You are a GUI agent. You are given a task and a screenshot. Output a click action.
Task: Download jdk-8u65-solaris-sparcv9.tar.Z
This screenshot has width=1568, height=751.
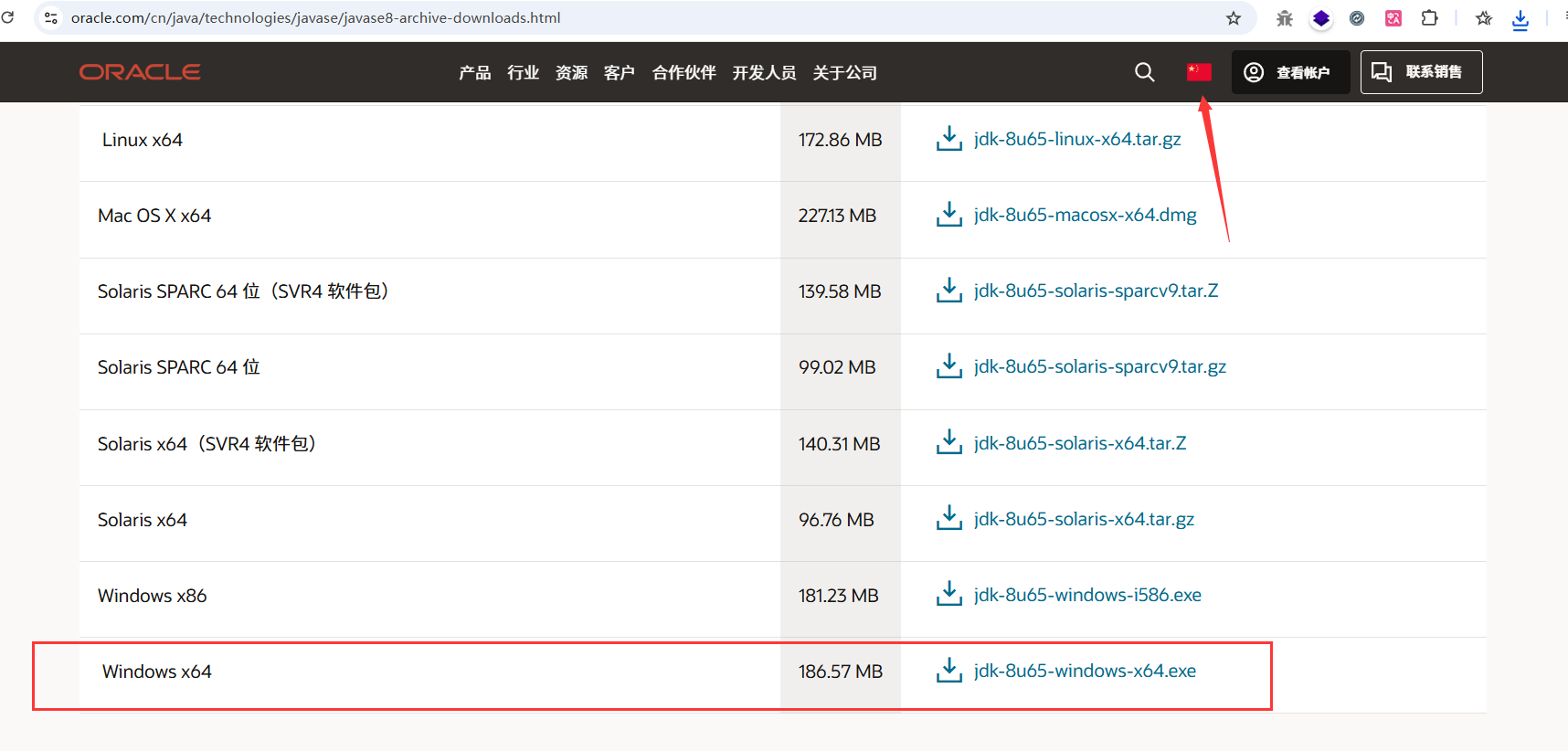1097,291
